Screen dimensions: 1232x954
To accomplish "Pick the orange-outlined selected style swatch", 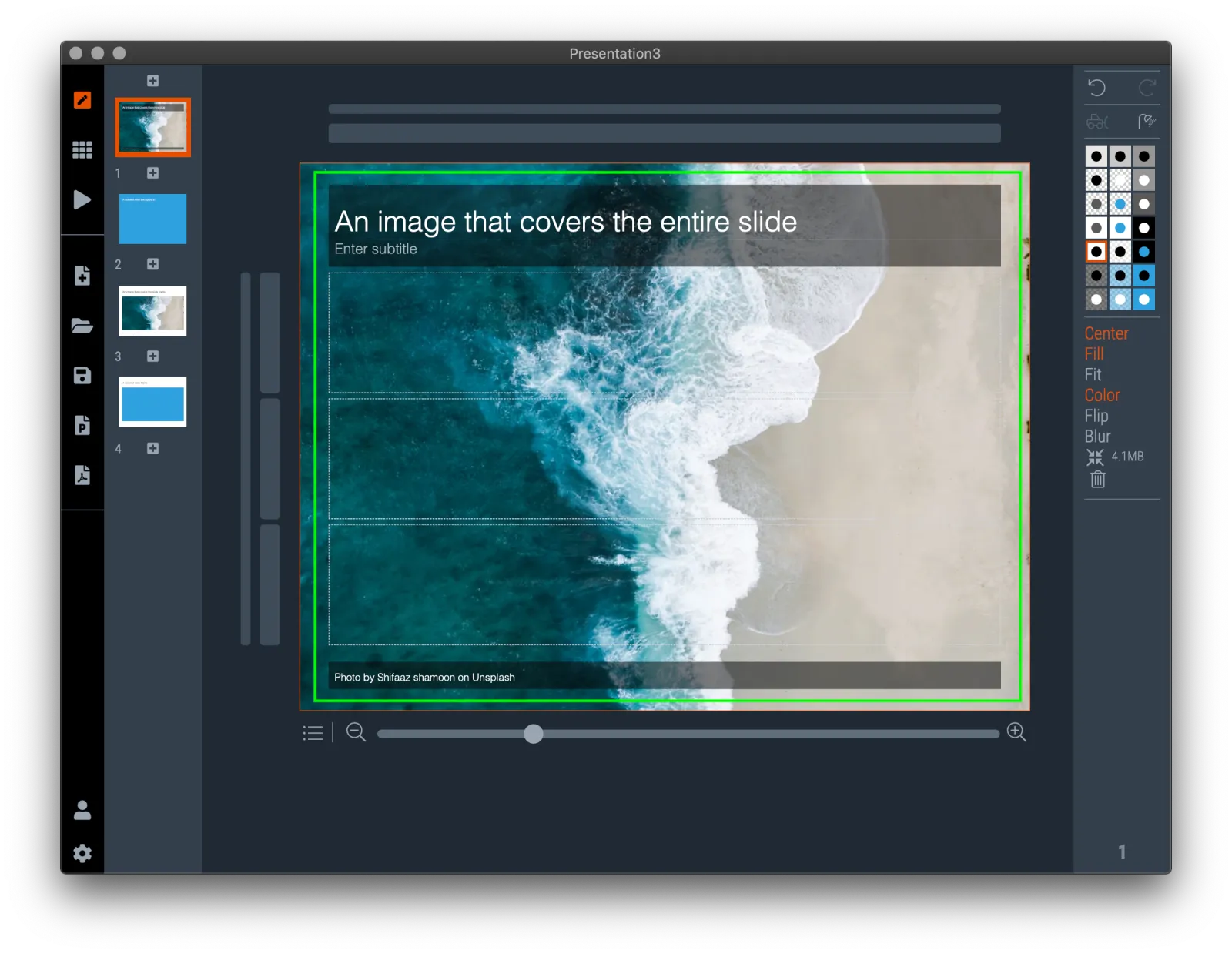I will click(x=1096, y=252).
